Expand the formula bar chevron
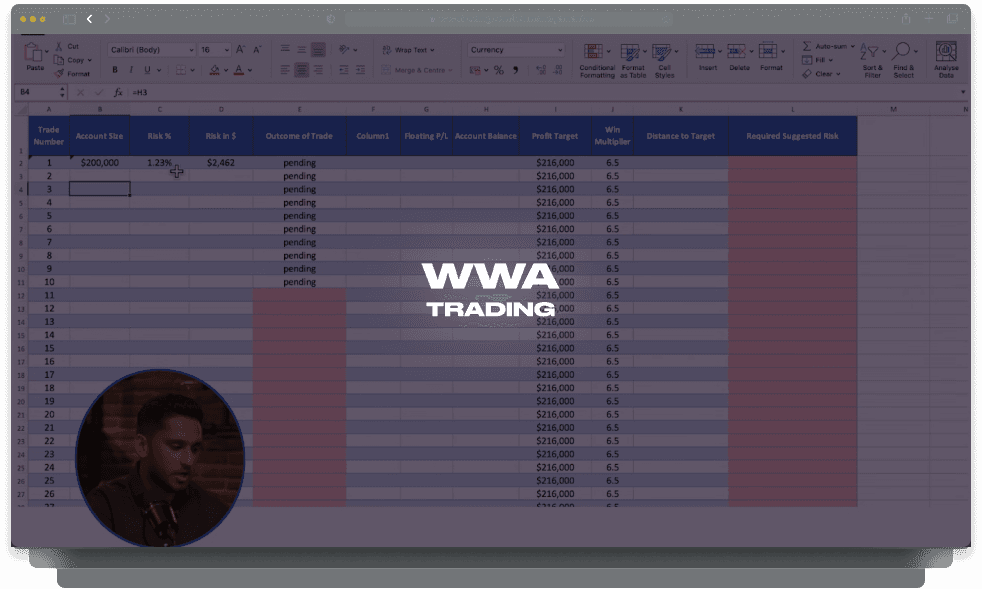Image resolution: width=982 pixels, height=589 pixels. (x=963, y=92)
